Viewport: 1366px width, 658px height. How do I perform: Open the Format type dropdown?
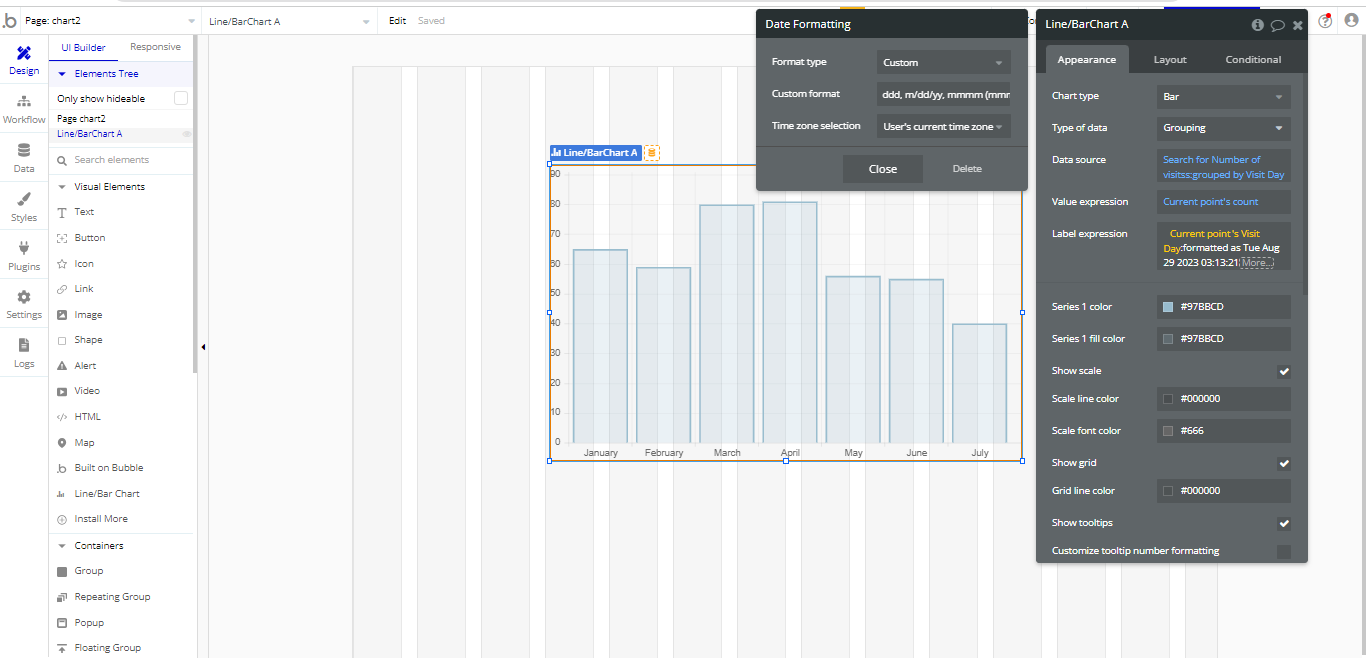click(944, 62)
